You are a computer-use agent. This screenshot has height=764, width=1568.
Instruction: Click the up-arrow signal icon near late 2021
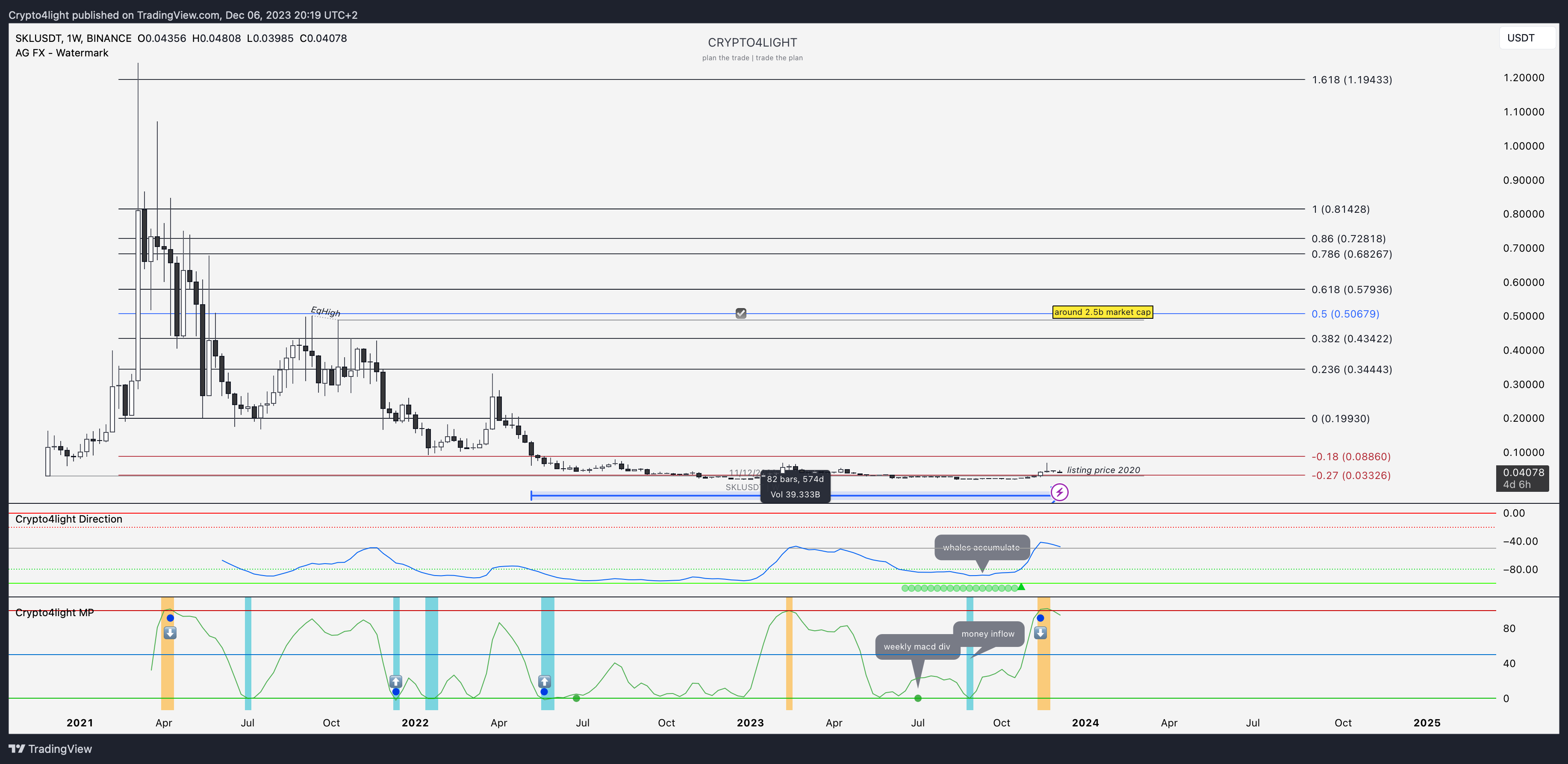pos(396,682)
